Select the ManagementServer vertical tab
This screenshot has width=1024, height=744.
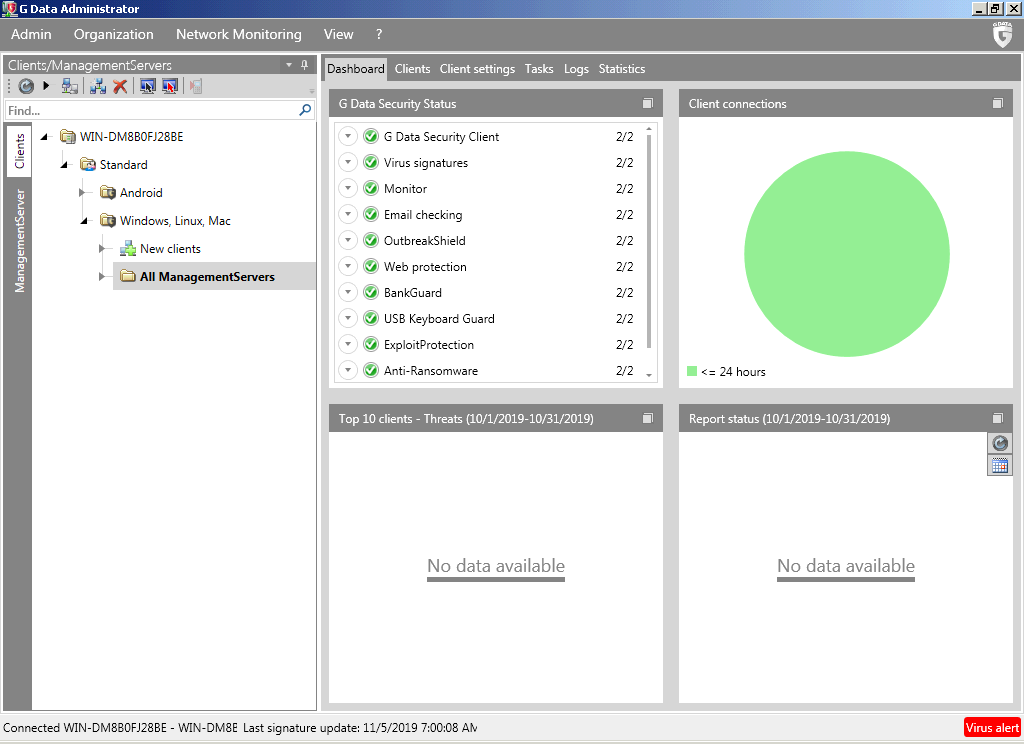click(x=19, y=241)
